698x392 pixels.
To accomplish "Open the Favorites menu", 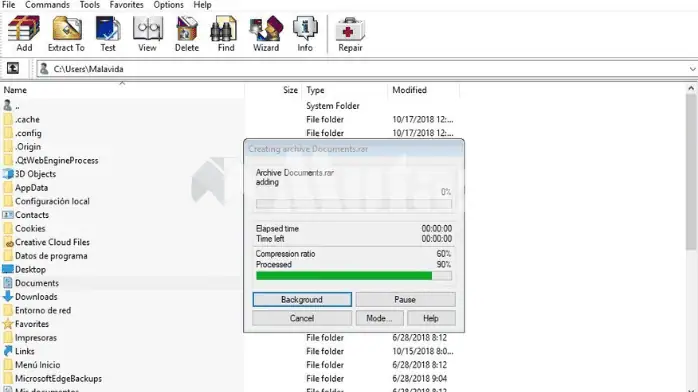I will click(126, 5).
